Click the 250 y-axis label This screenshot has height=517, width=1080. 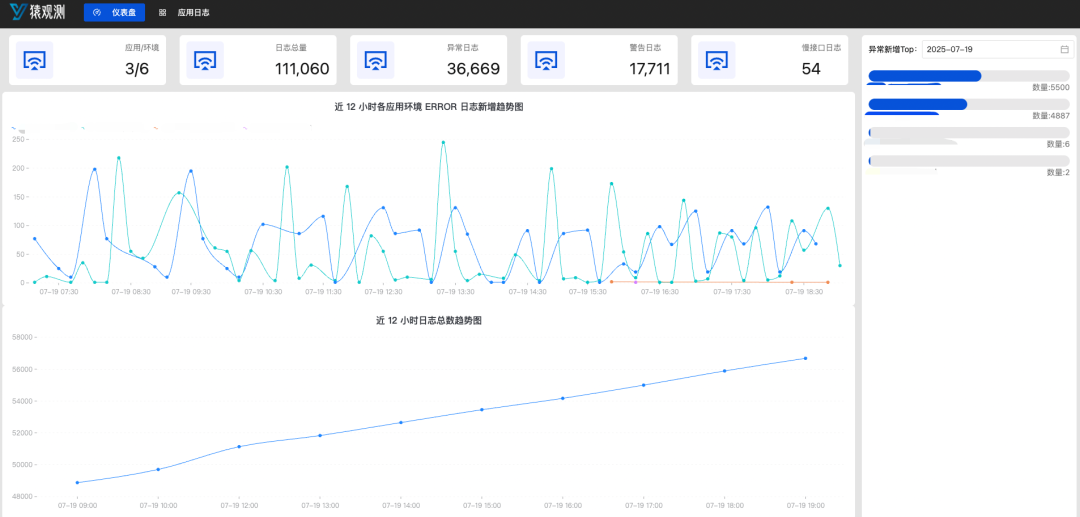coord(19,139)
